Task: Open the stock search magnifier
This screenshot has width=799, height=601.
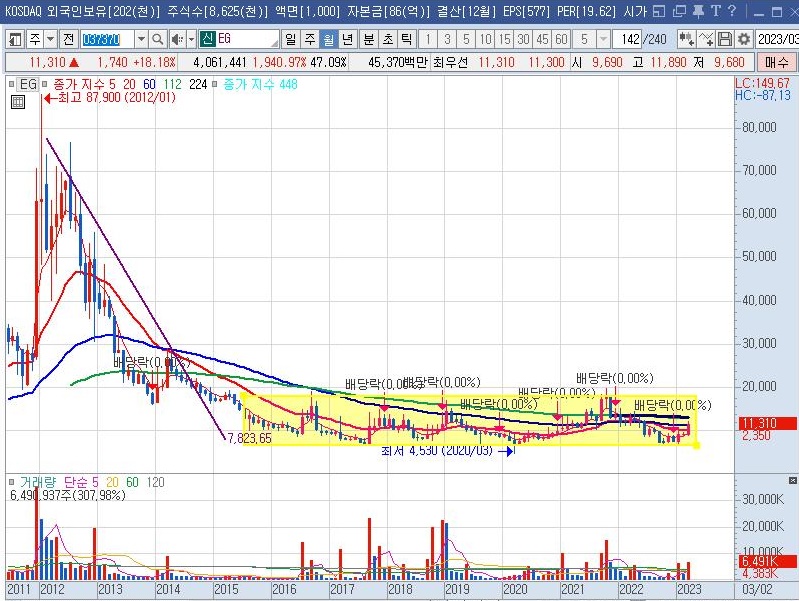Action: pos(157,39)
